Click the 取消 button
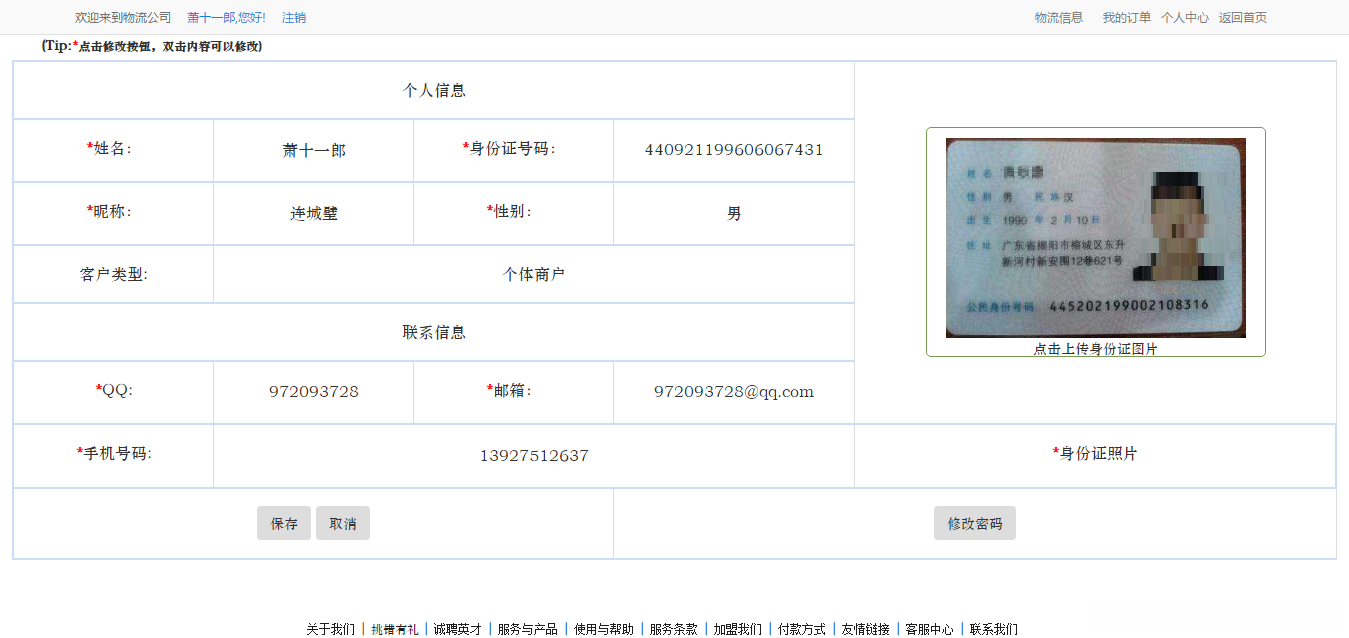 click(x=343, y=523)
